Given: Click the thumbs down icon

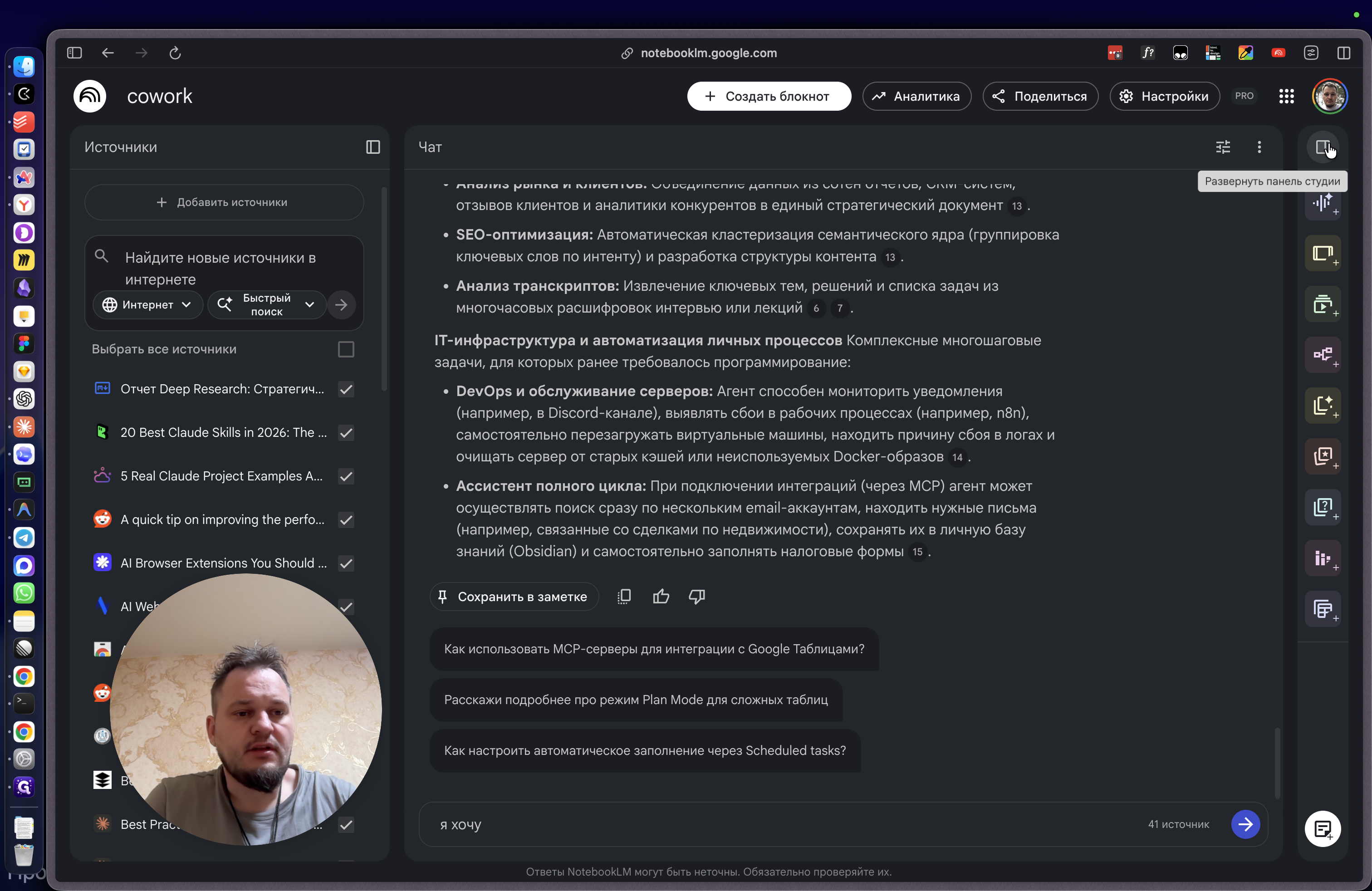Looking at the screenshot, I should tap(696, 597).
